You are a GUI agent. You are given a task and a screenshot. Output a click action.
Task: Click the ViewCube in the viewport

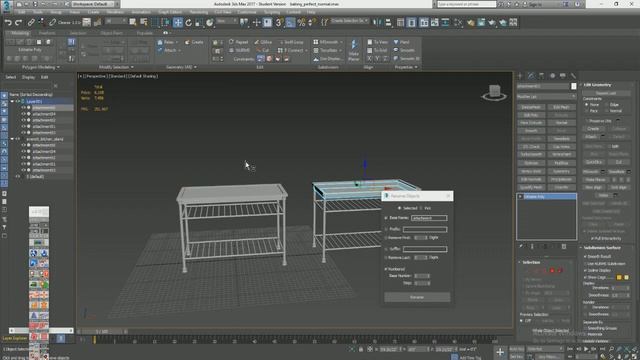click(x=494, y=93)
